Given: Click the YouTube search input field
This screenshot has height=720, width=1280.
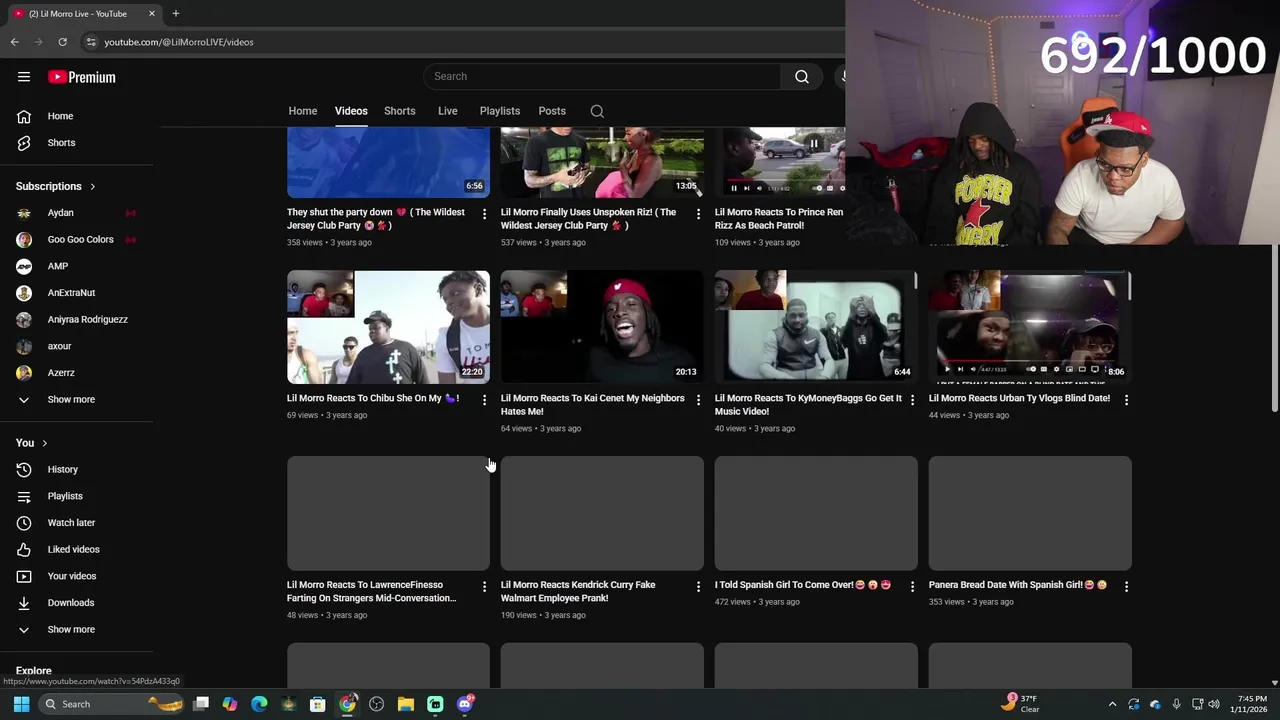Looking at the screenshot, I should (603, 77).
